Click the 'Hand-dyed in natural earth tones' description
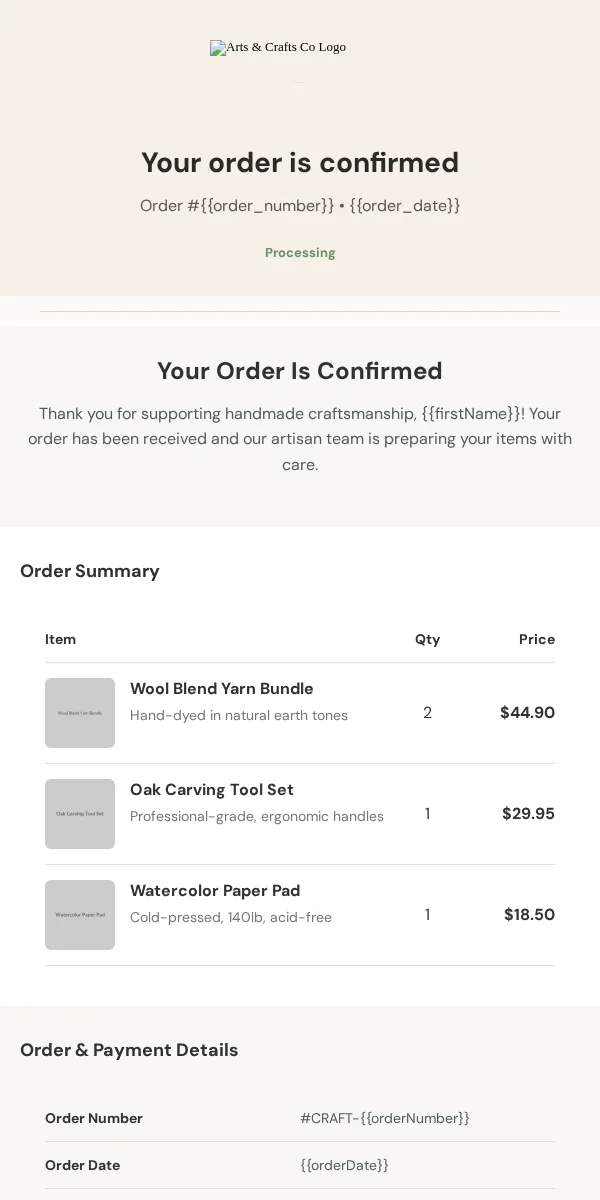The image size is (600, 1200). click(239, 715)
